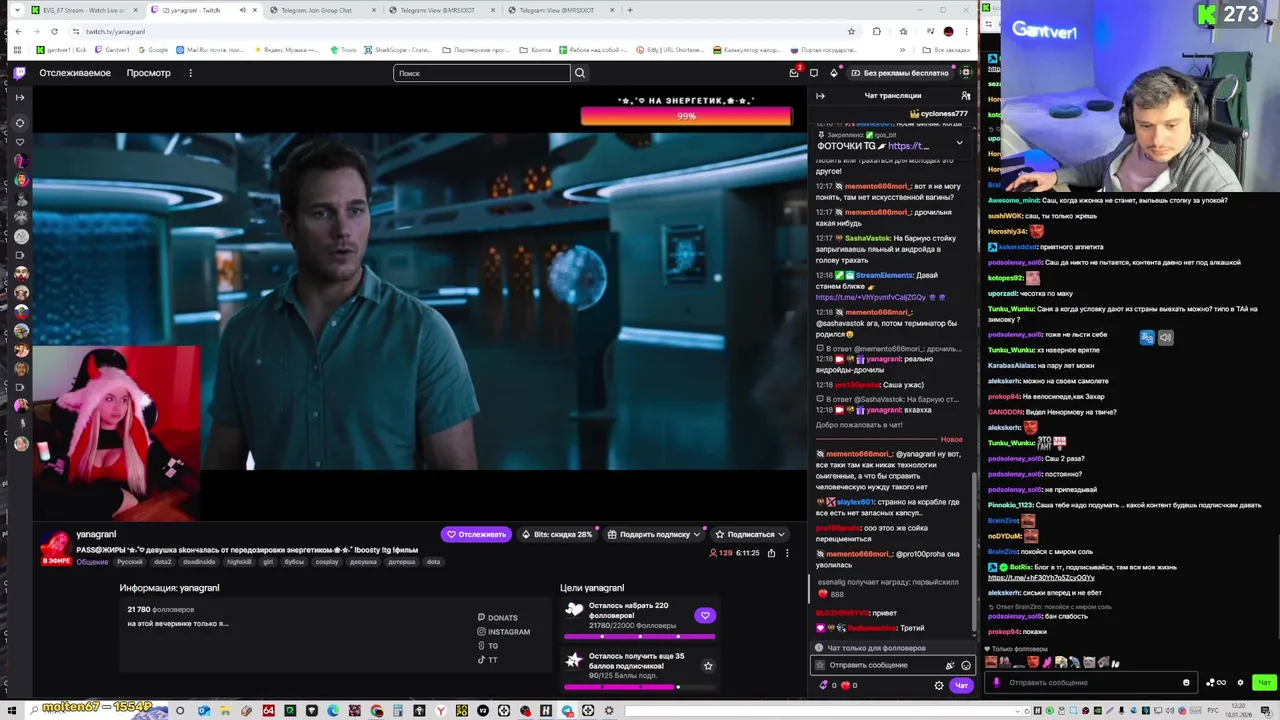Open a new browser tab with plus
Screen dimensions: 1280x720
(629, 10)
